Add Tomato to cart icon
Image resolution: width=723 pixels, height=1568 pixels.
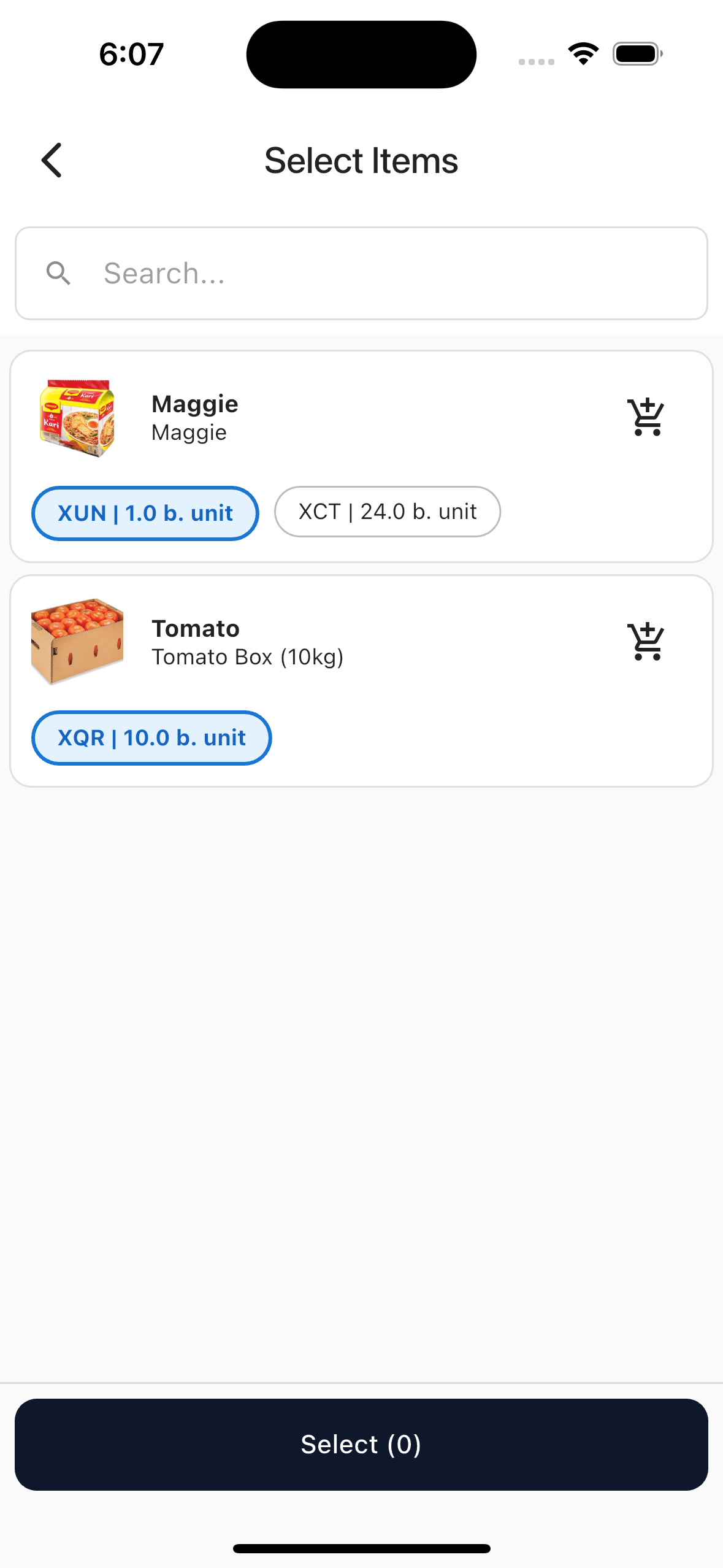click(646, 642)
